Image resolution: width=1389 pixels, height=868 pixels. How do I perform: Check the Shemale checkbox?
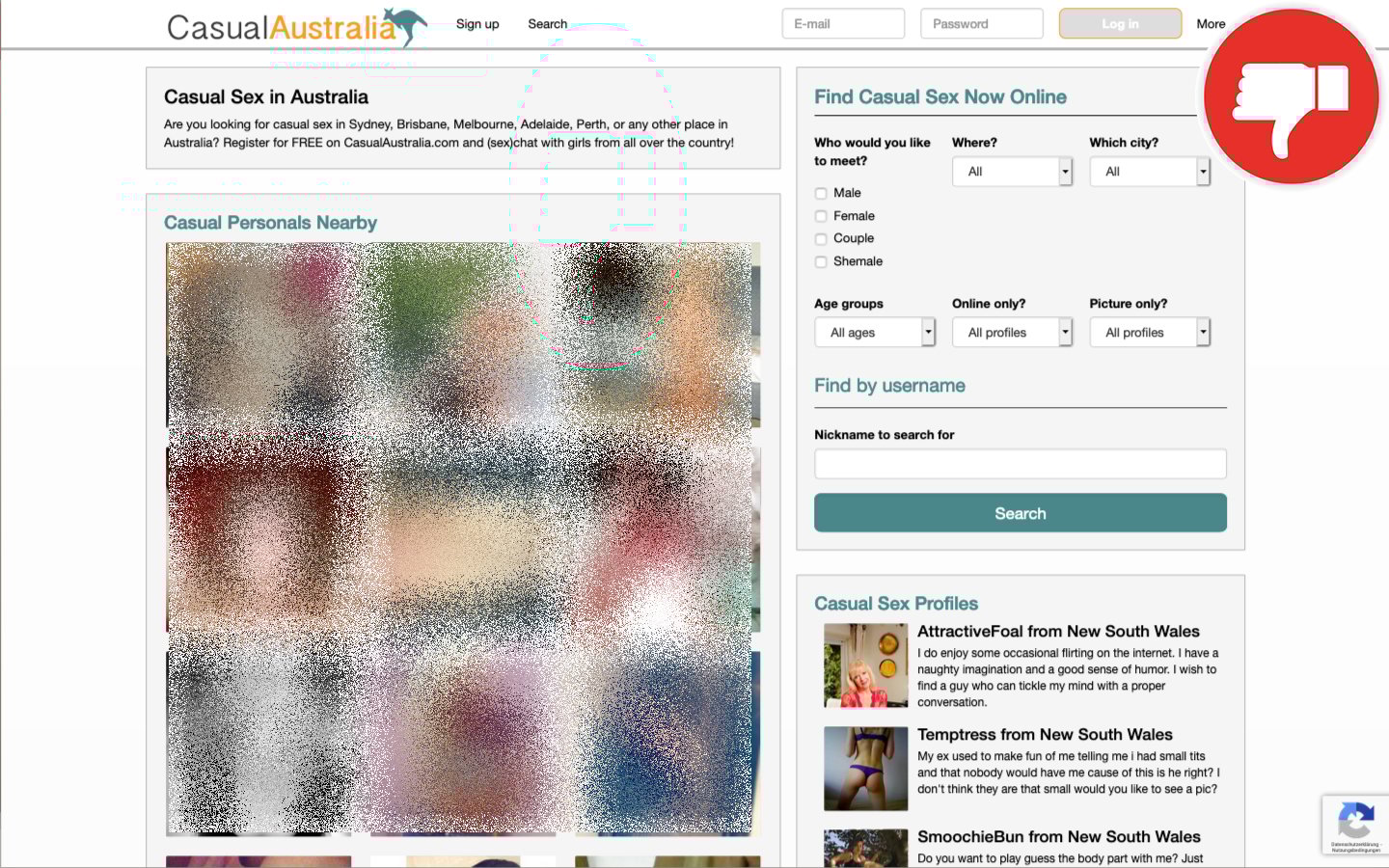tap(821, 261)
